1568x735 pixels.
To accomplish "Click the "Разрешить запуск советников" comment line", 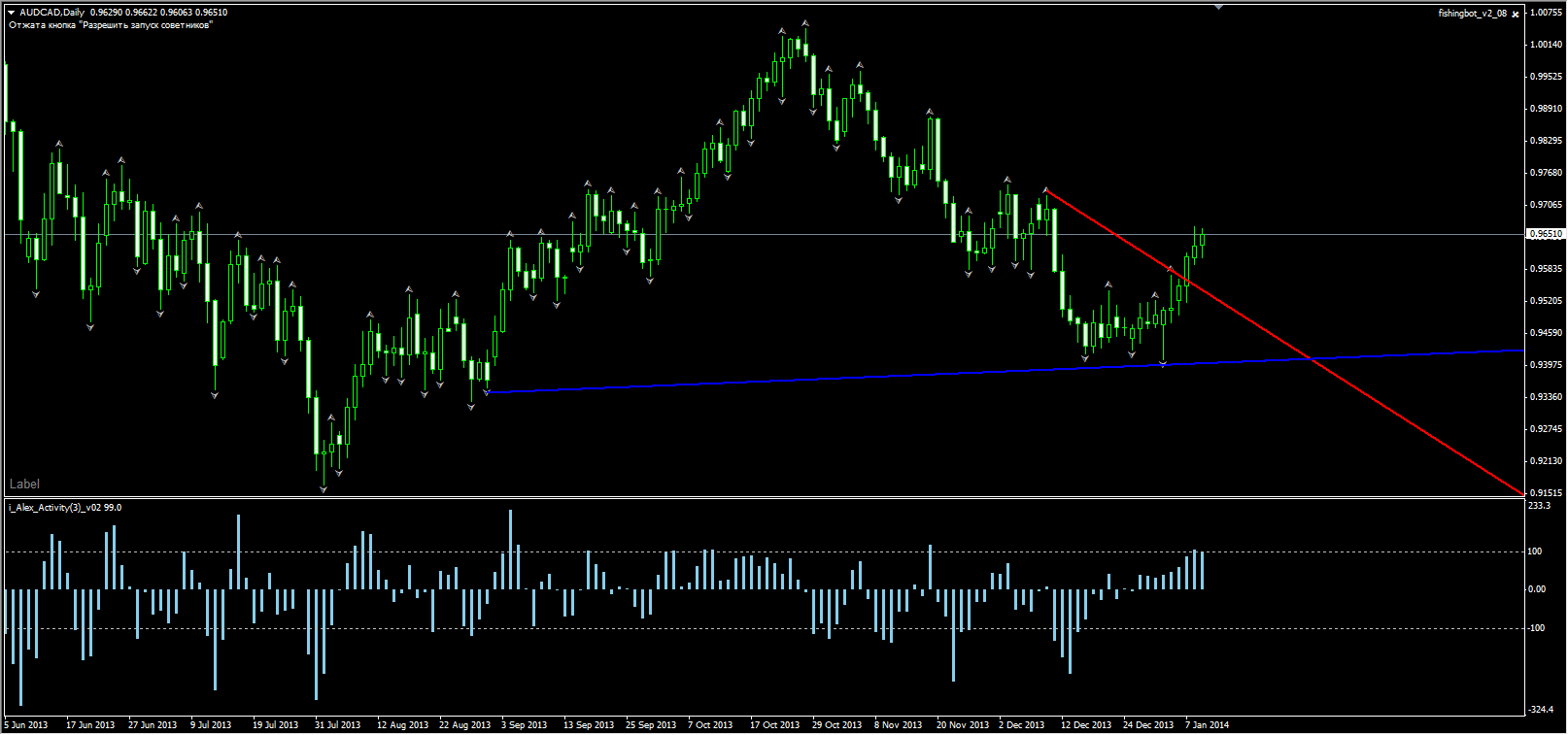I will (110, 25).
